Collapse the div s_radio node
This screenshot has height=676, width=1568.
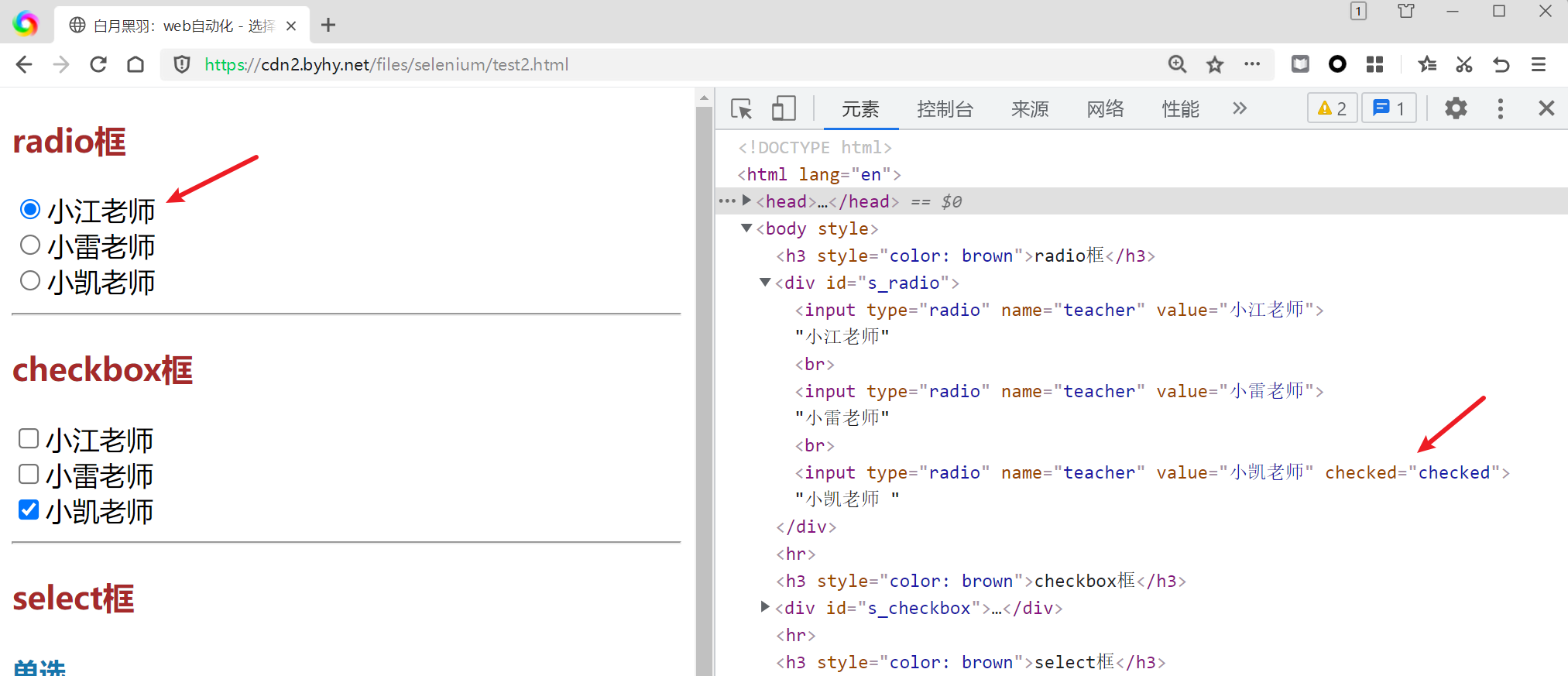pyautogui.click(x=765, y=282)
